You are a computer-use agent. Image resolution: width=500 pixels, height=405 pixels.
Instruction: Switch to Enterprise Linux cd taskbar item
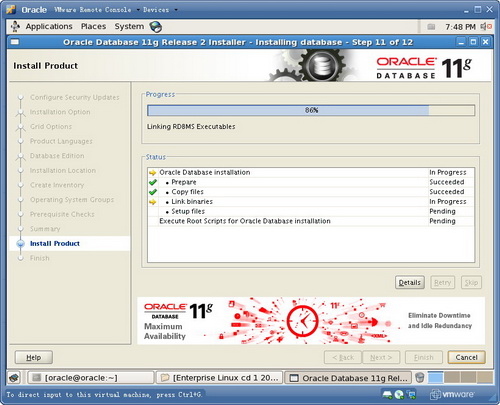(219, 378)
